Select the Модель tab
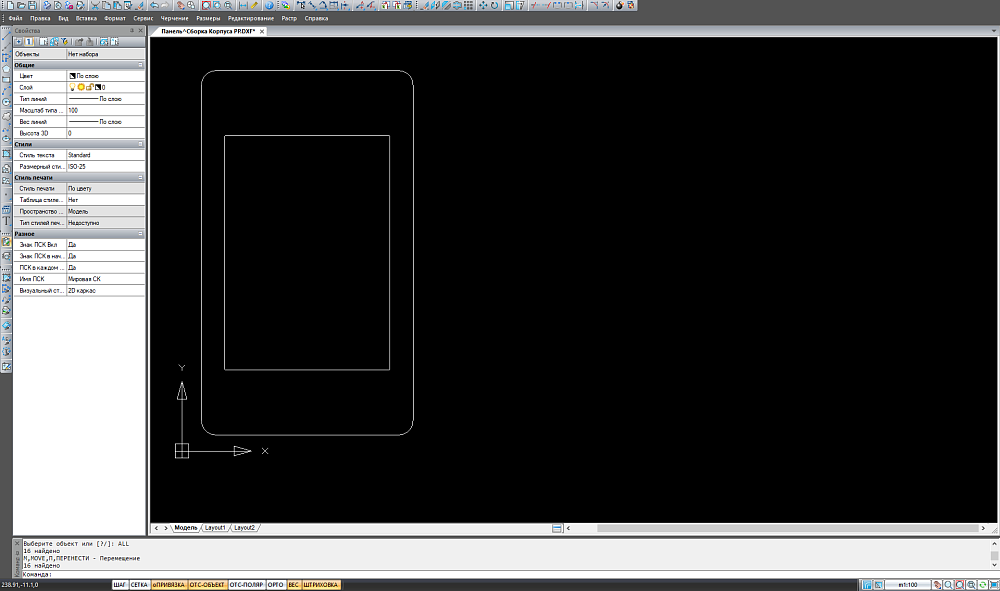 186,528
